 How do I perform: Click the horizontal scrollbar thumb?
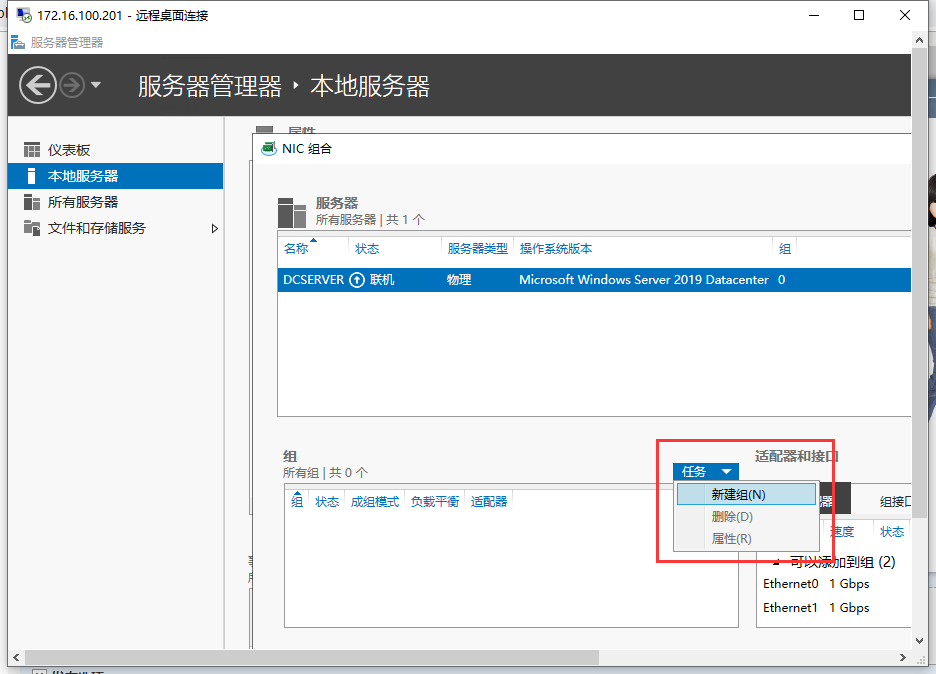311,657
